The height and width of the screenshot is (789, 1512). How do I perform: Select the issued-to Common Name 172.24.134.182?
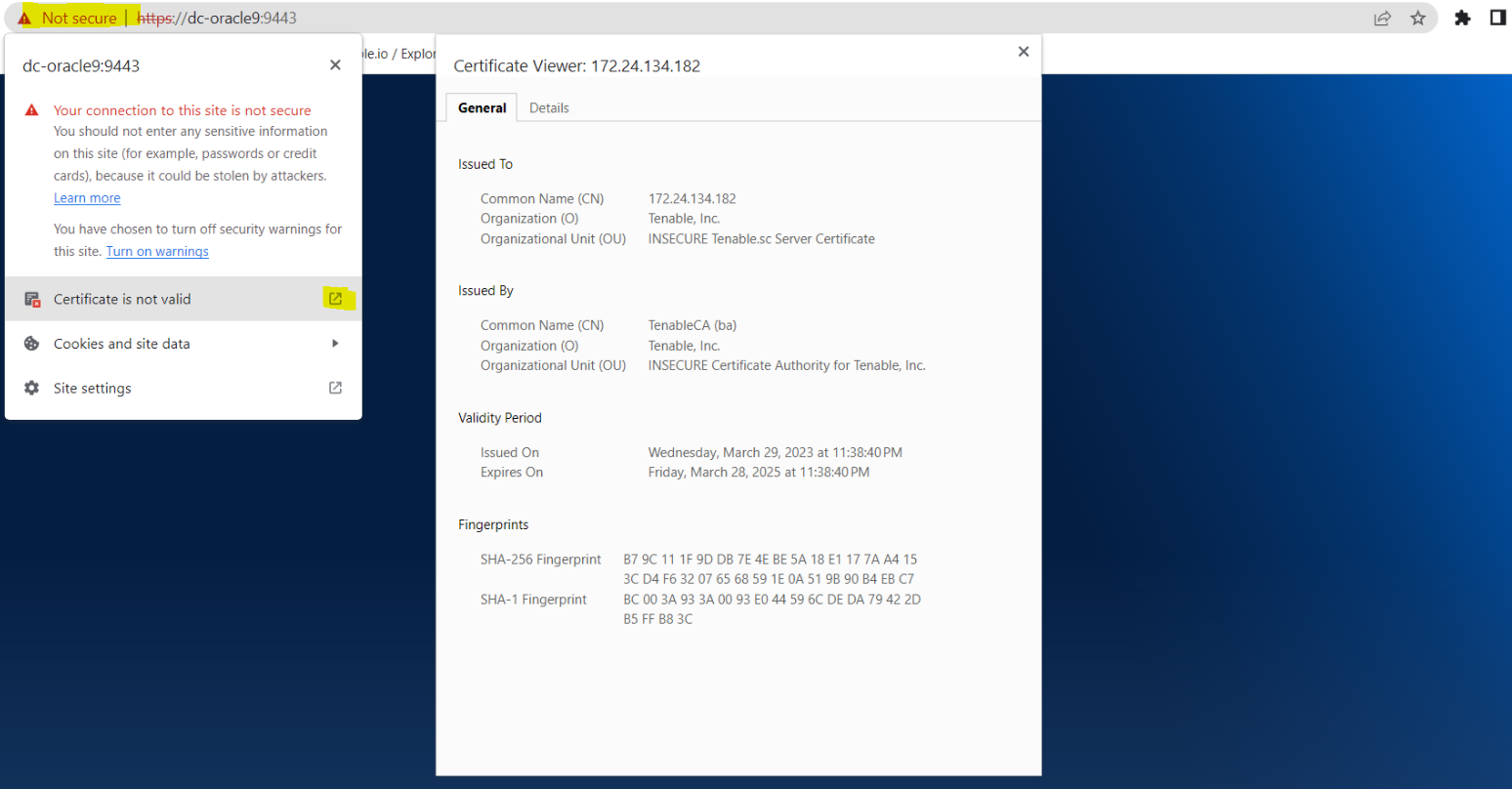coord(693,198)
